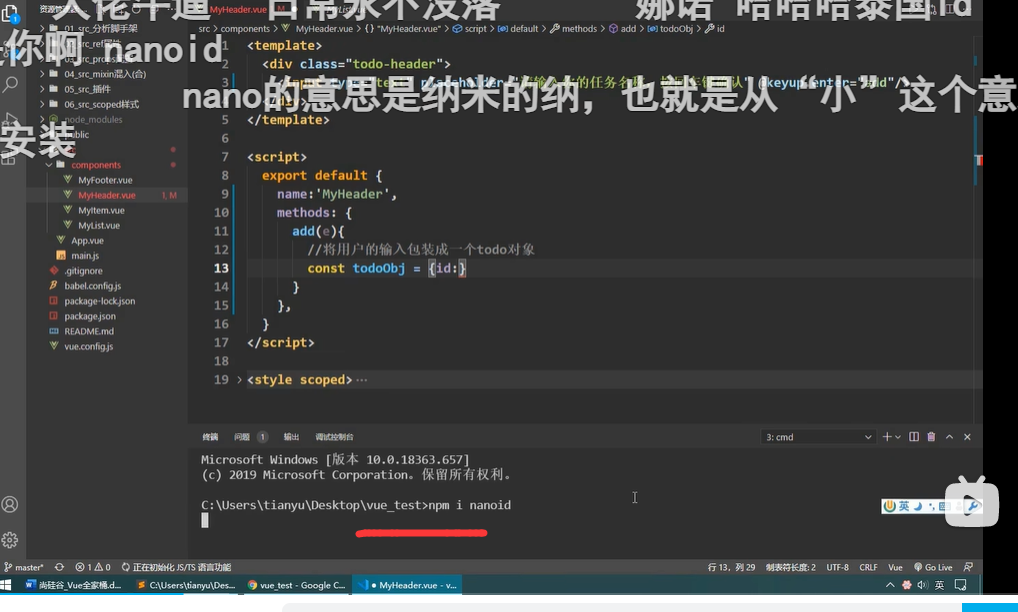The image size is (1018, 612).
Task: Select the MyHeader.vue editor tab
Action: coord(237,10)
